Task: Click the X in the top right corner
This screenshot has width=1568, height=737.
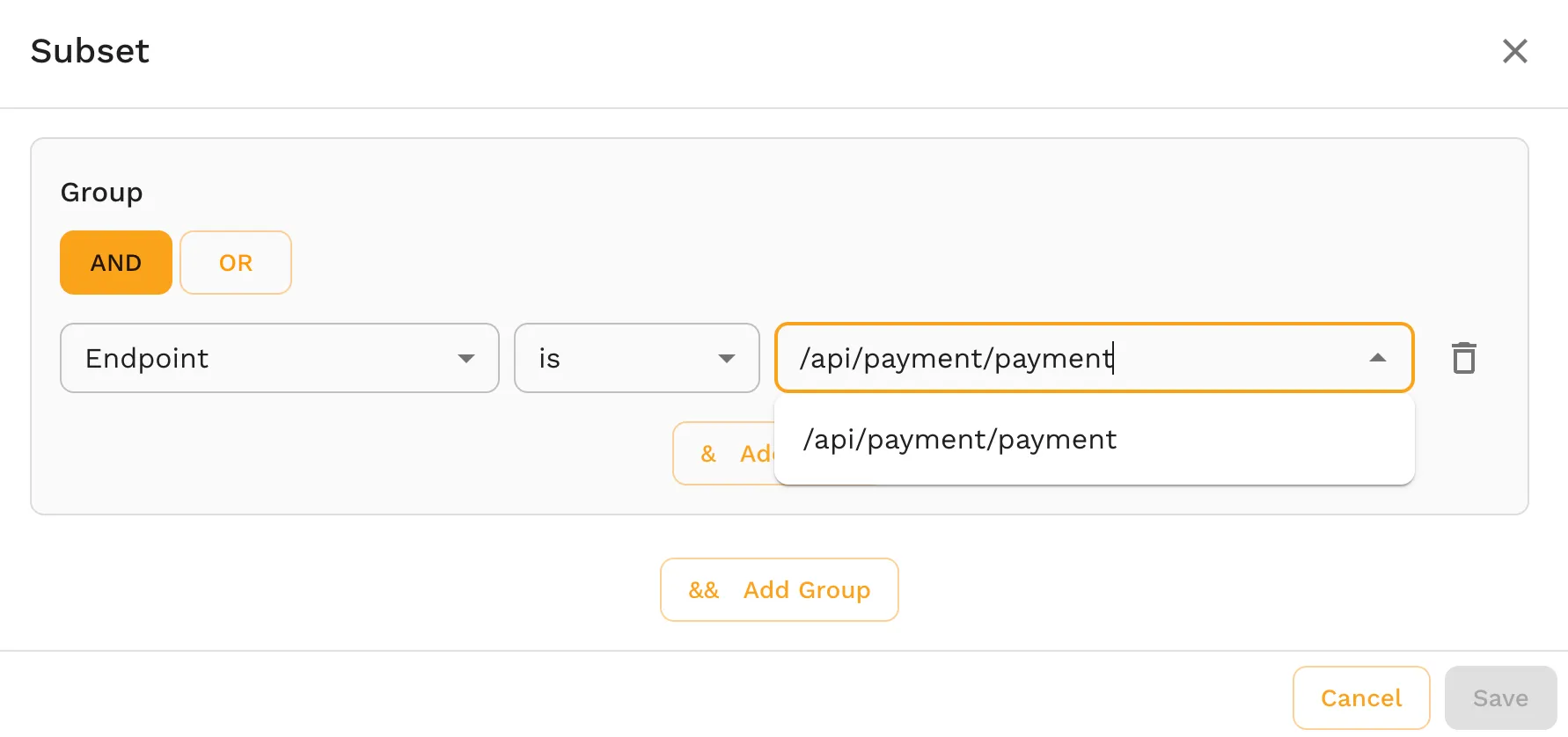Action: (1515, 51)
